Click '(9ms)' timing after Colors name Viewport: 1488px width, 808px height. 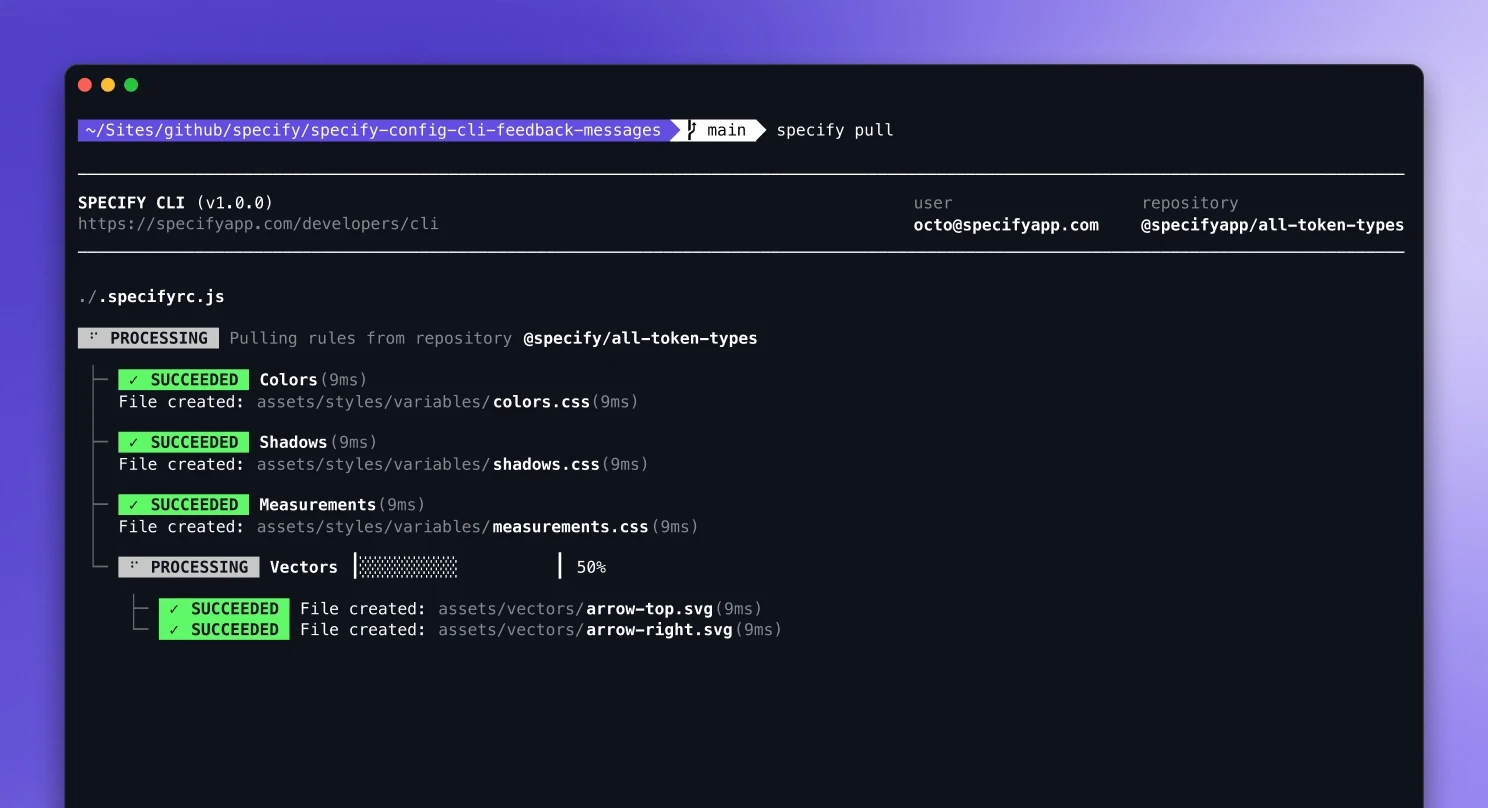(343, 380)
